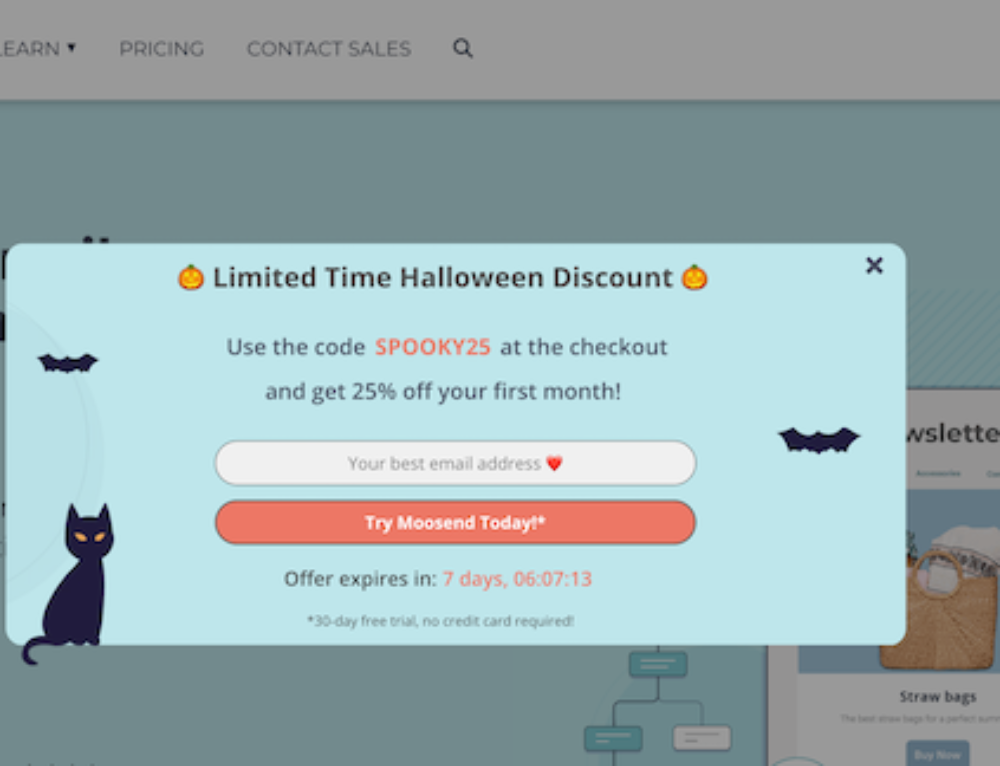Open the PRICING menu item

[x=161, y=48]
